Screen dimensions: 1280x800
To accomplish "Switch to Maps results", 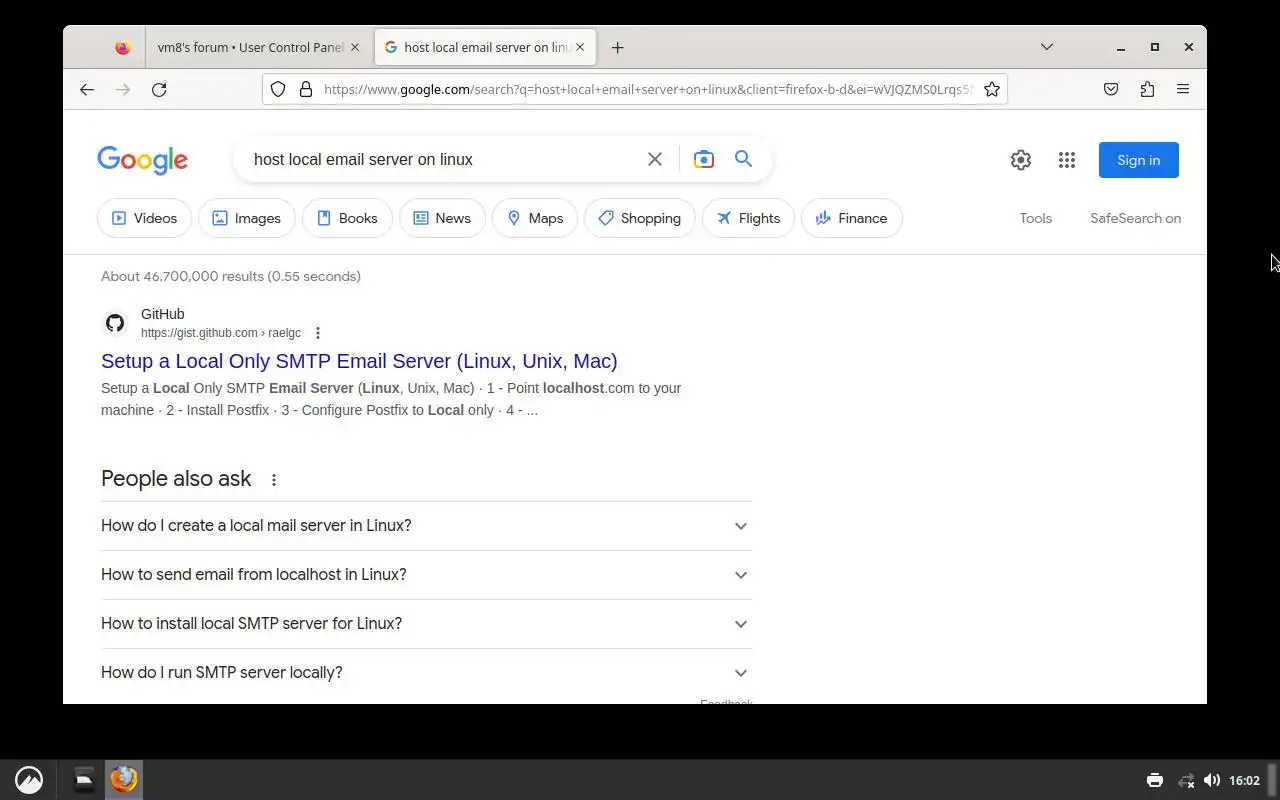I will [x=535, y=218].
